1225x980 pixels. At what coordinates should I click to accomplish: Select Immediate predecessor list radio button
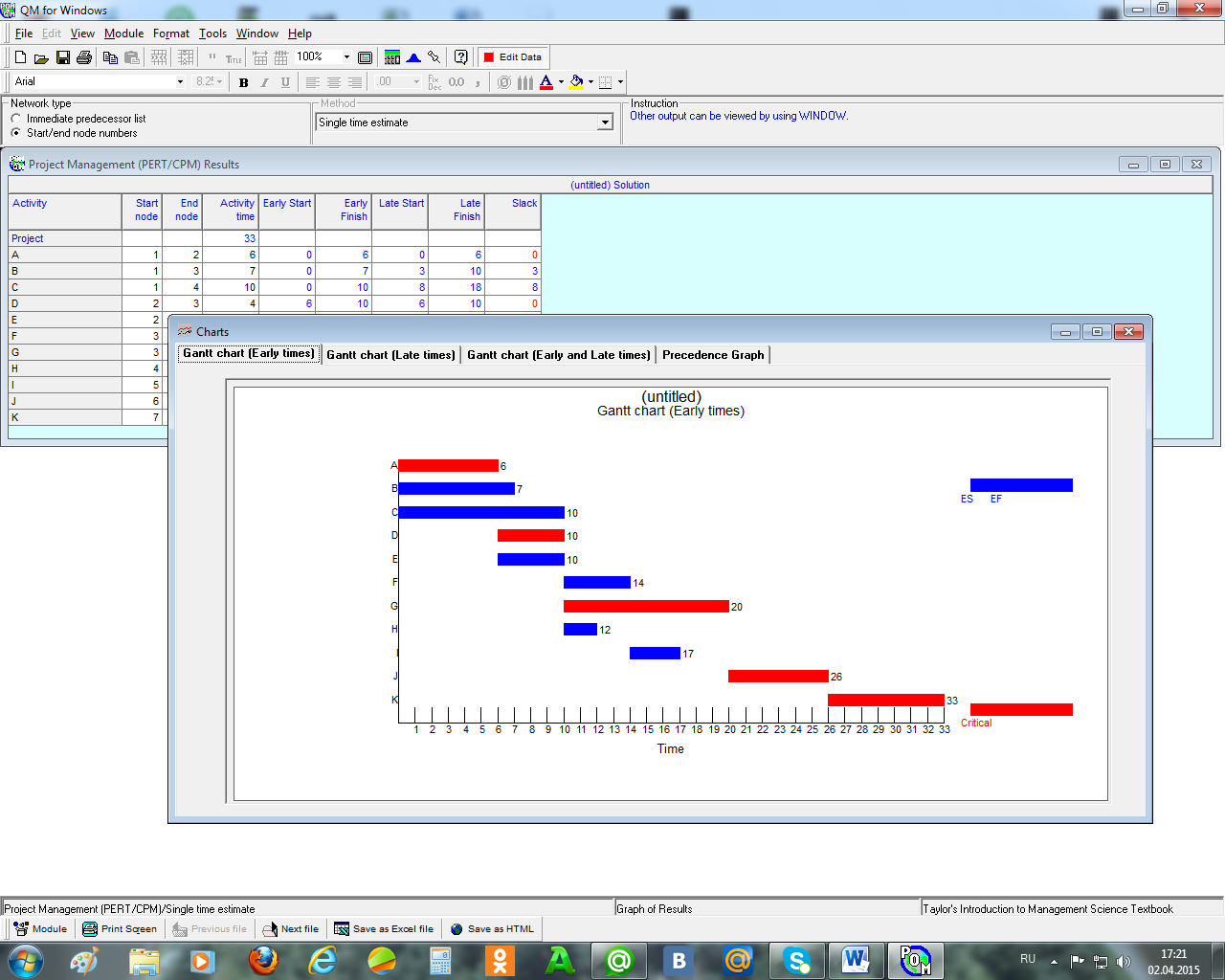(x=16, y=119)
